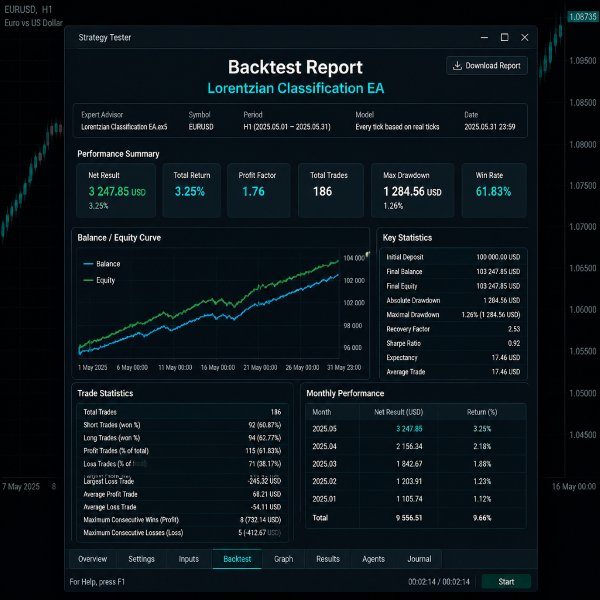The height and width of the screenshot is (600, 600).
Task: Click the Net Result summary card
Action: [116, 190]
